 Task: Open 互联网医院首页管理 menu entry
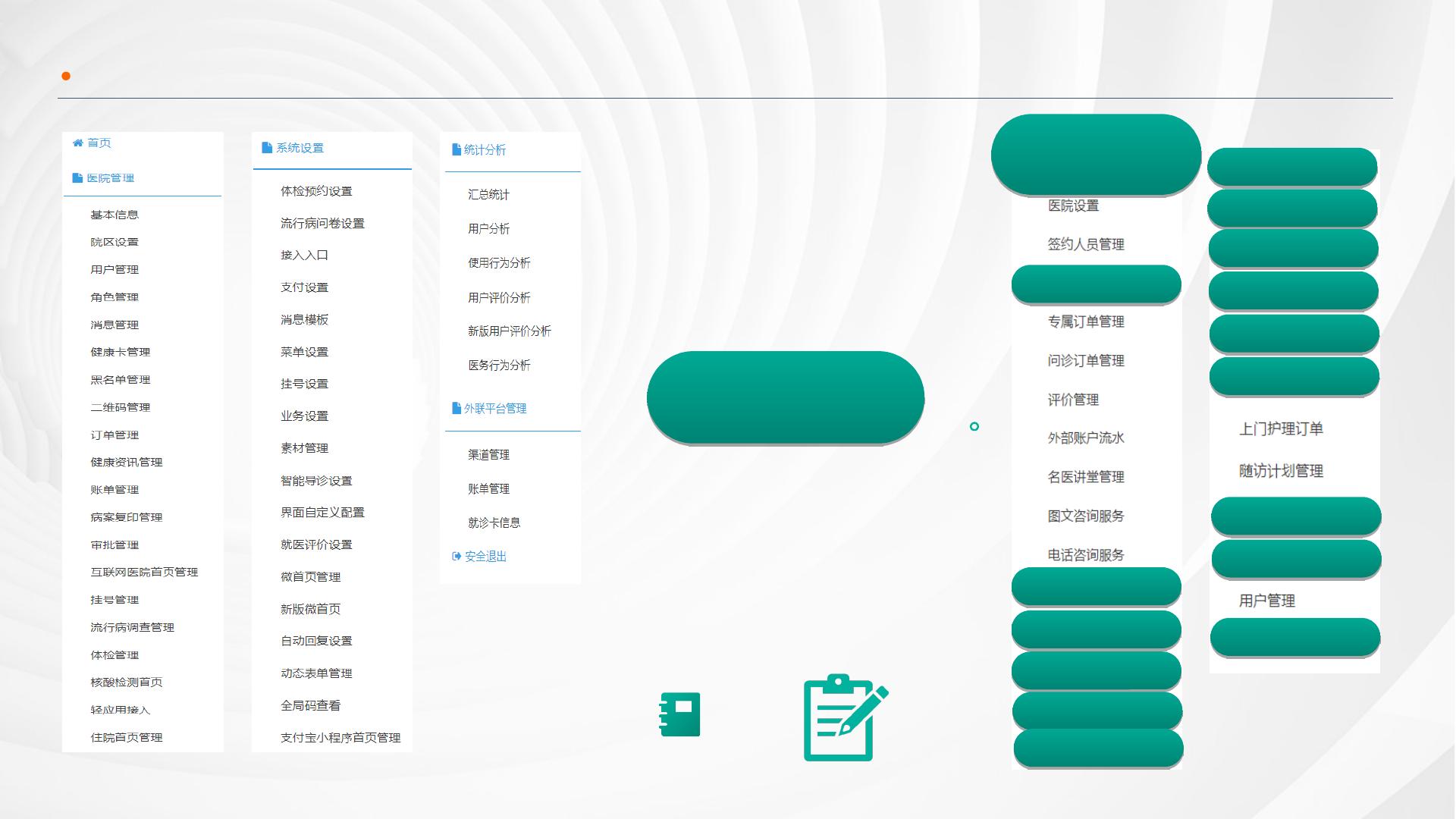click(144, 573)
